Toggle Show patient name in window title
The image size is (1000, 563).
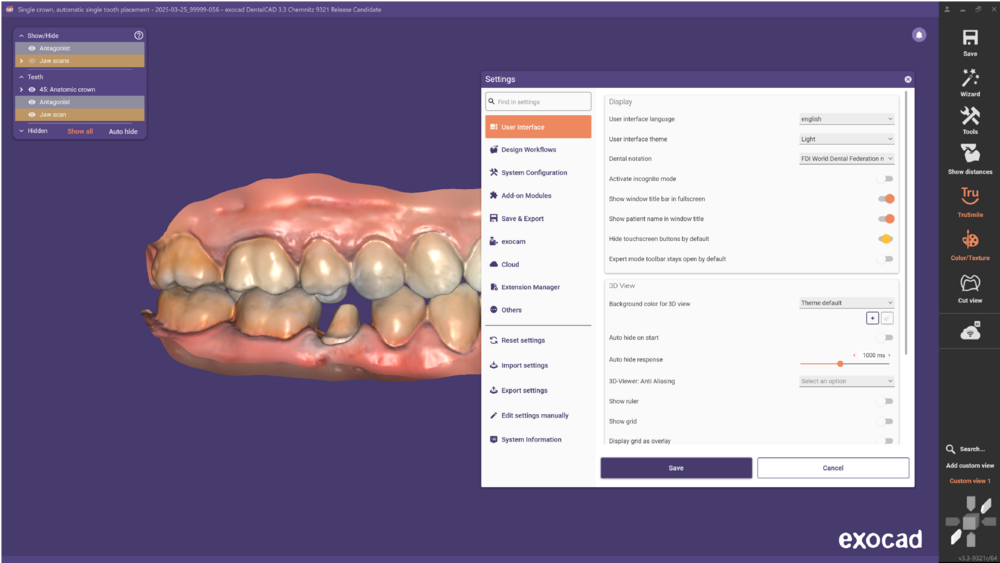coord(886,219)
